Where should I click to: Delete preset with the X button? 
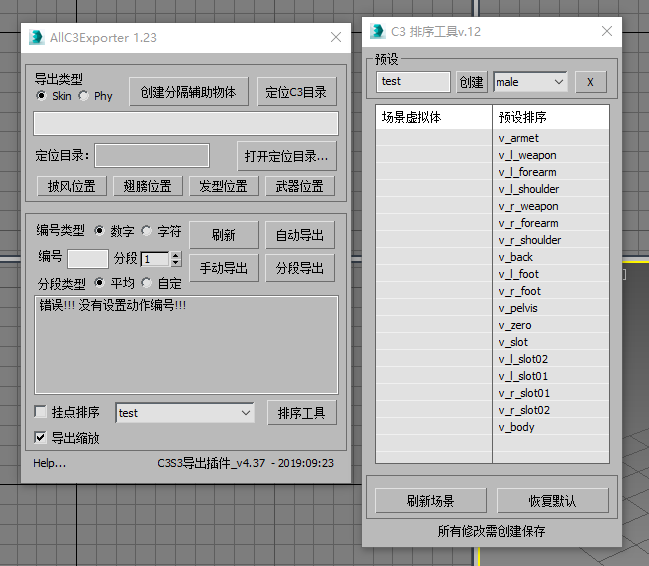(x=591, y=82)
